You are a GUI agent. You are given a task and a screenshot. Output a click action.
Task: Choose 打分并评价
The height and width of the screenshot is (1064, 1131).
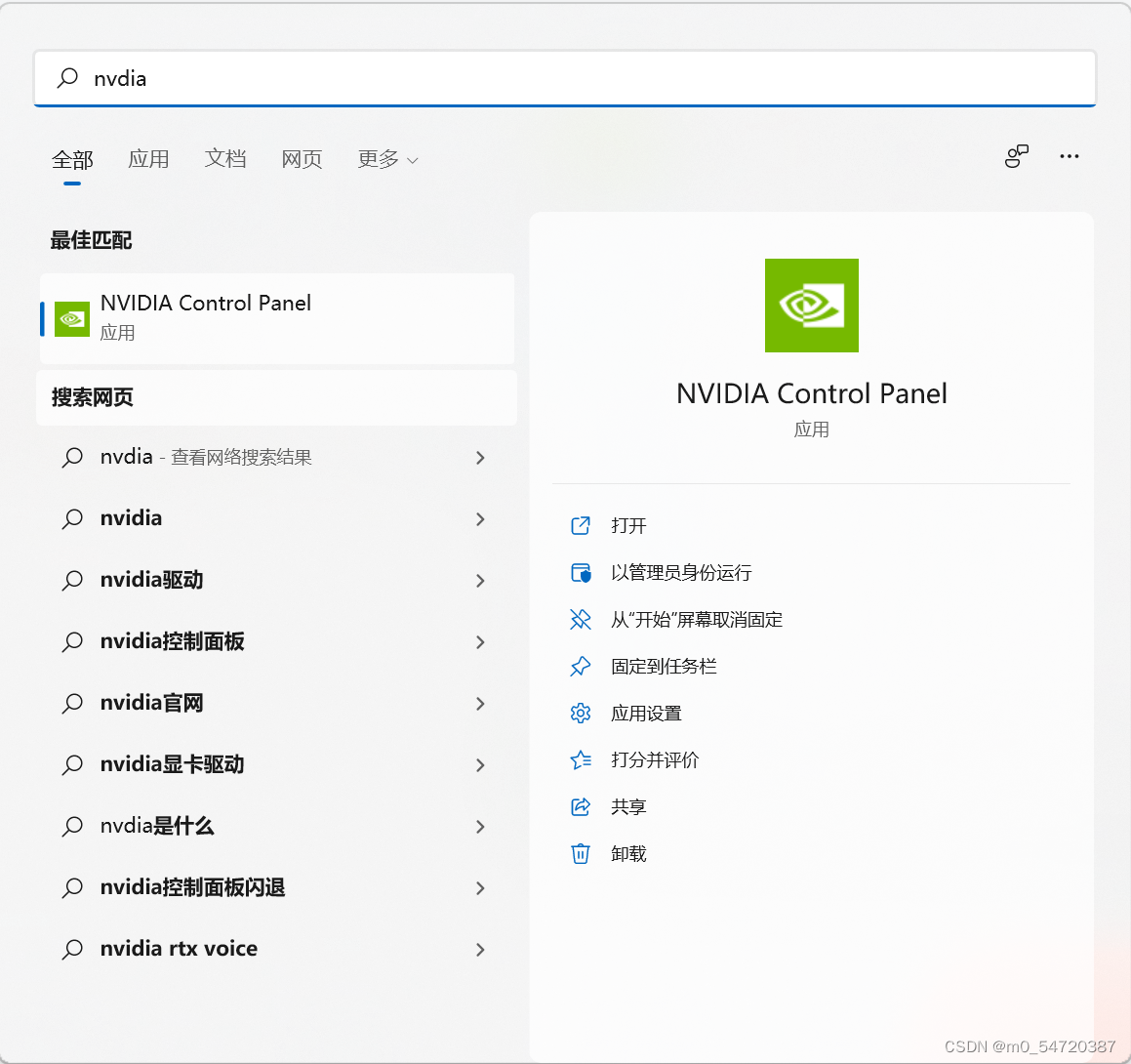(655, 760)
